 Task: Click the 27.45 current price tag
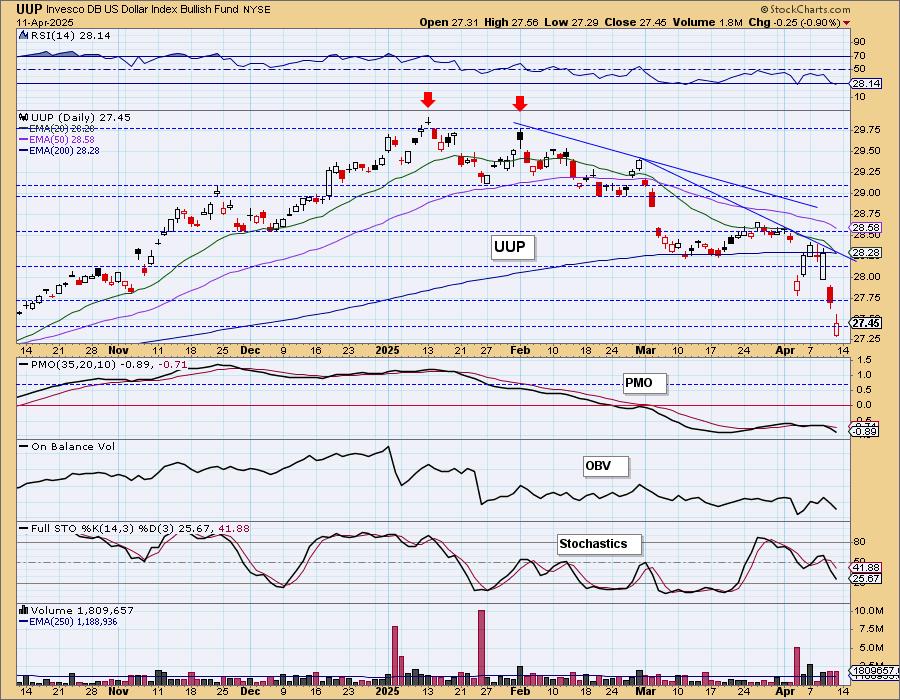[866, 324]
